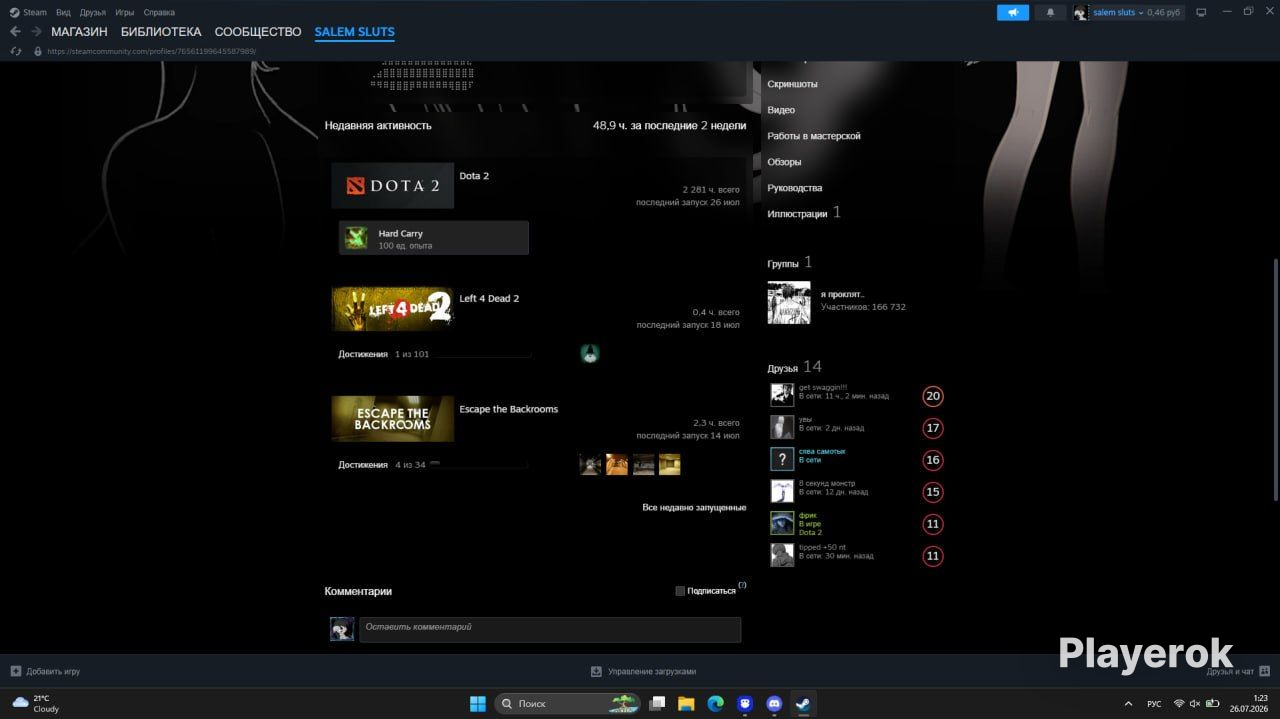Image resolution: width=1280 pixels, height=719 pixels.
Task: Click the Оставить комментарий input field
Action: click(550, 628)
